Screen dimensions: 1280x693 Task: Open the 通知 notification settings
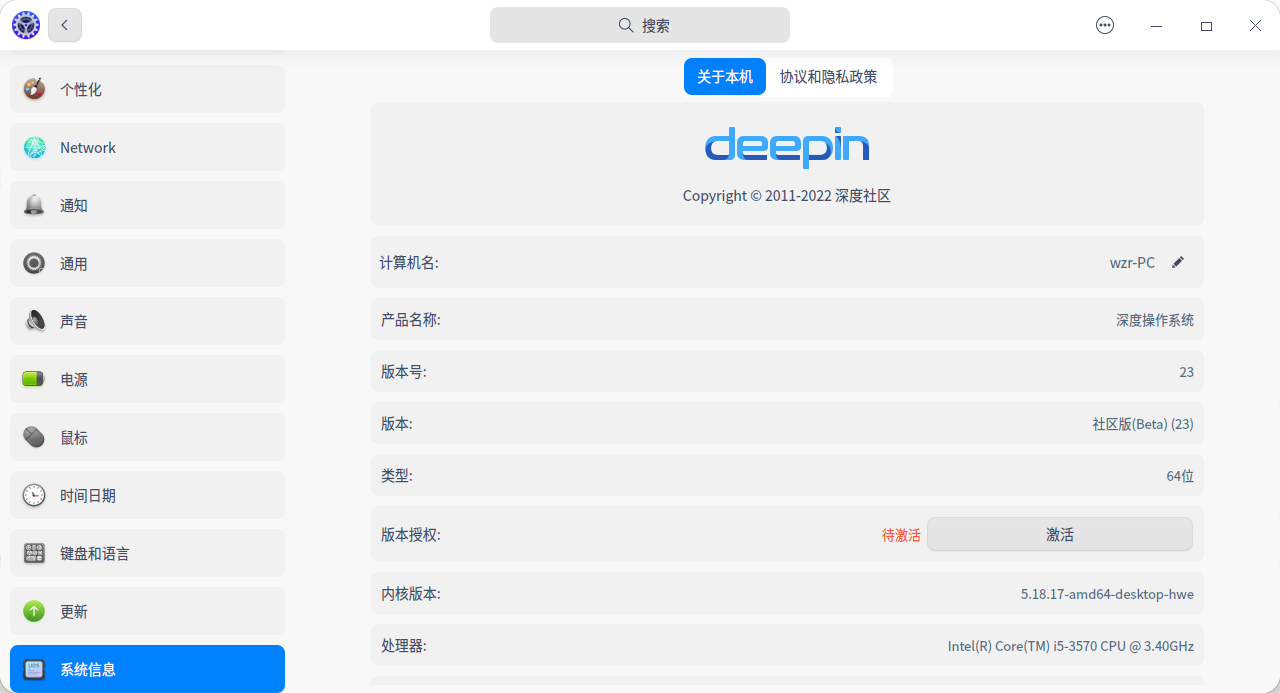click(73, 205)
